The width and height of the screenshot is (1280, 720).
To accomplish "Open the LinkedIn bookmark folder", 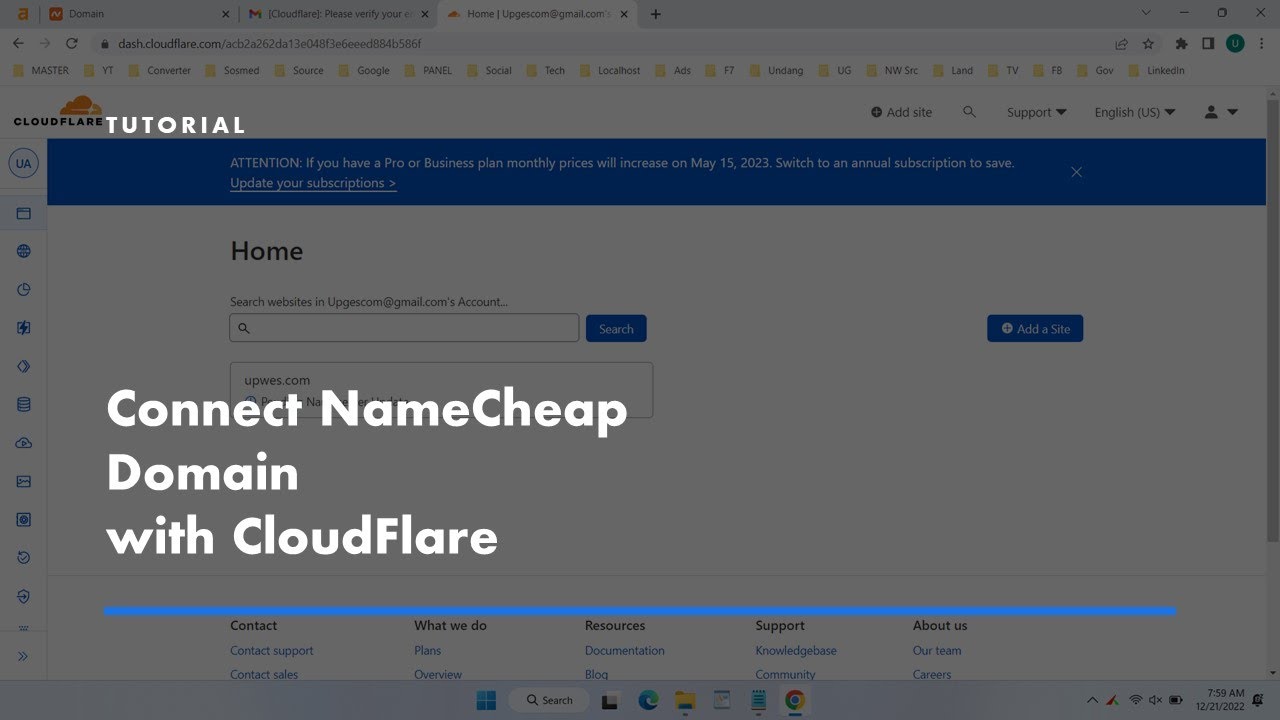I will point(1156,71).
